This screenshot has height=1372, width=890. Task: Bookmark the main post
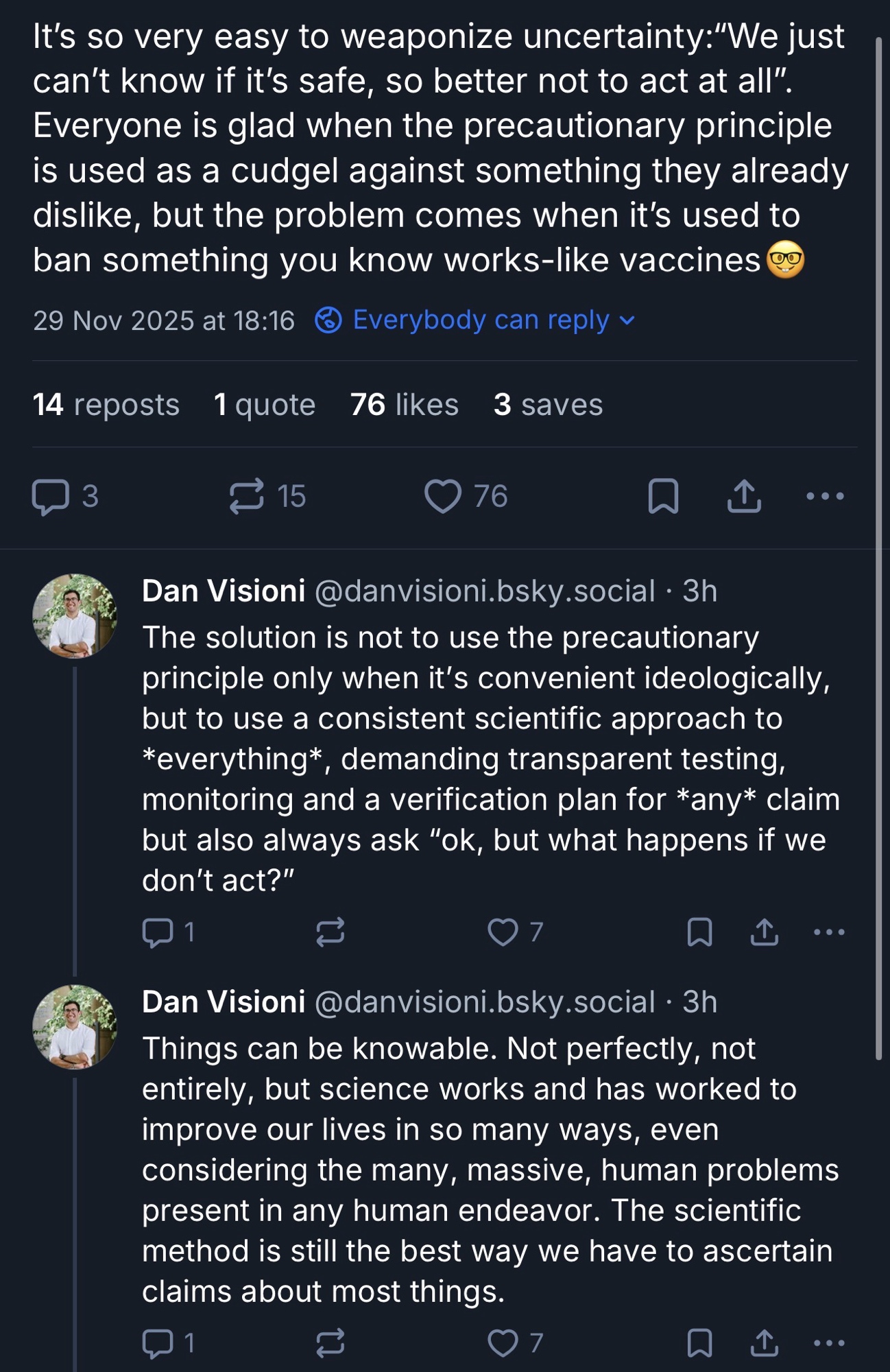click(663, 496)
